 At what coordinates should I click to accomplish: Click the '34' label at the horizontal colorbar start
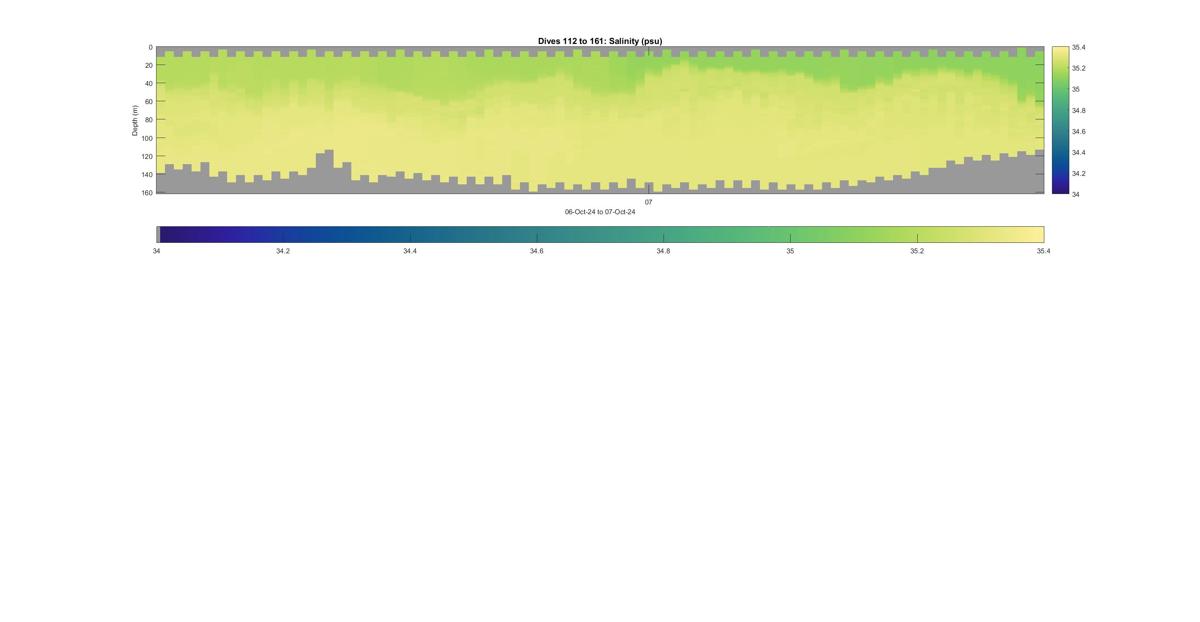tap(156, 251)
